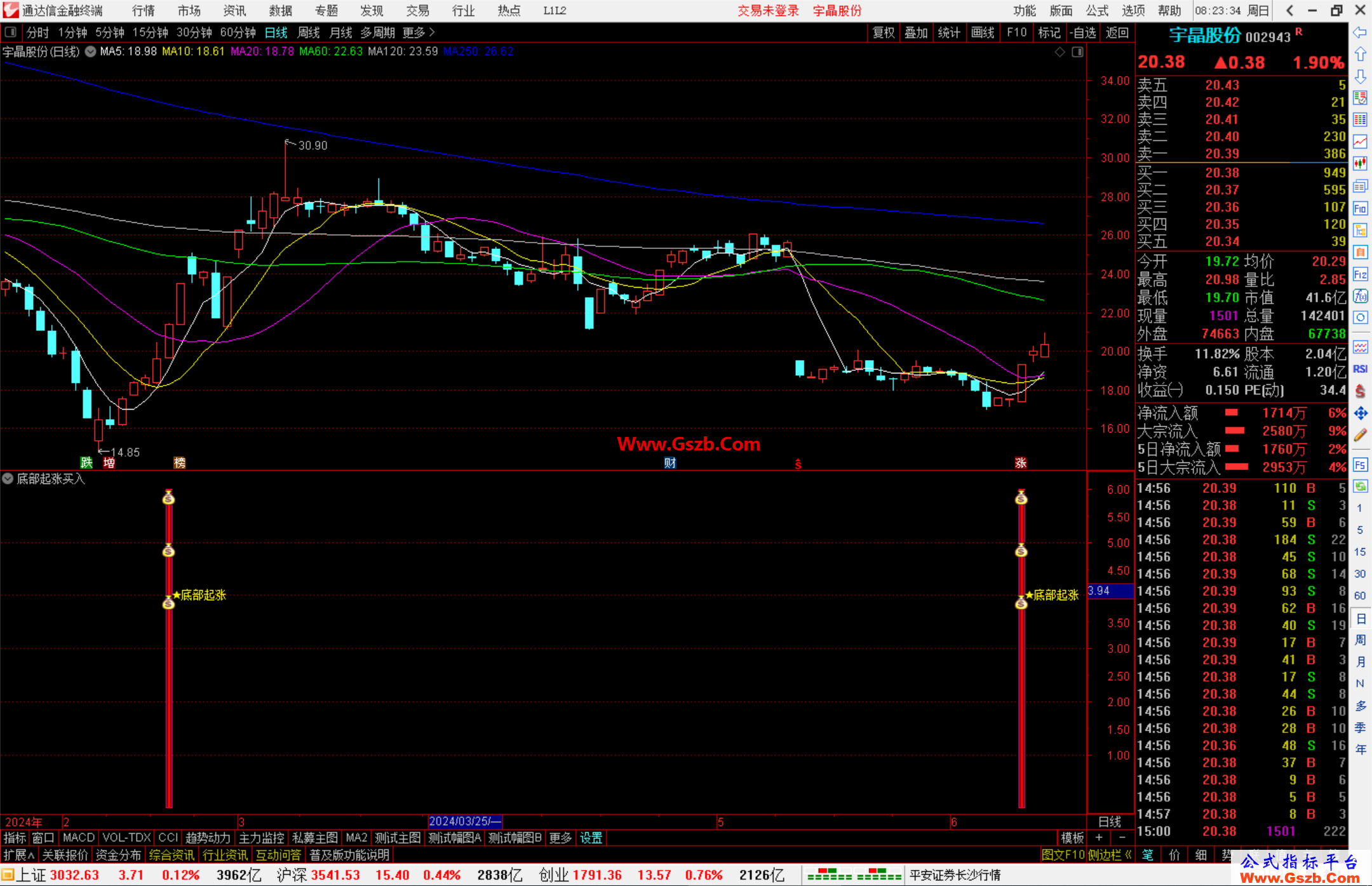
Task: Click the overlapping windows sidebar icon
Action: [1360, 186]
